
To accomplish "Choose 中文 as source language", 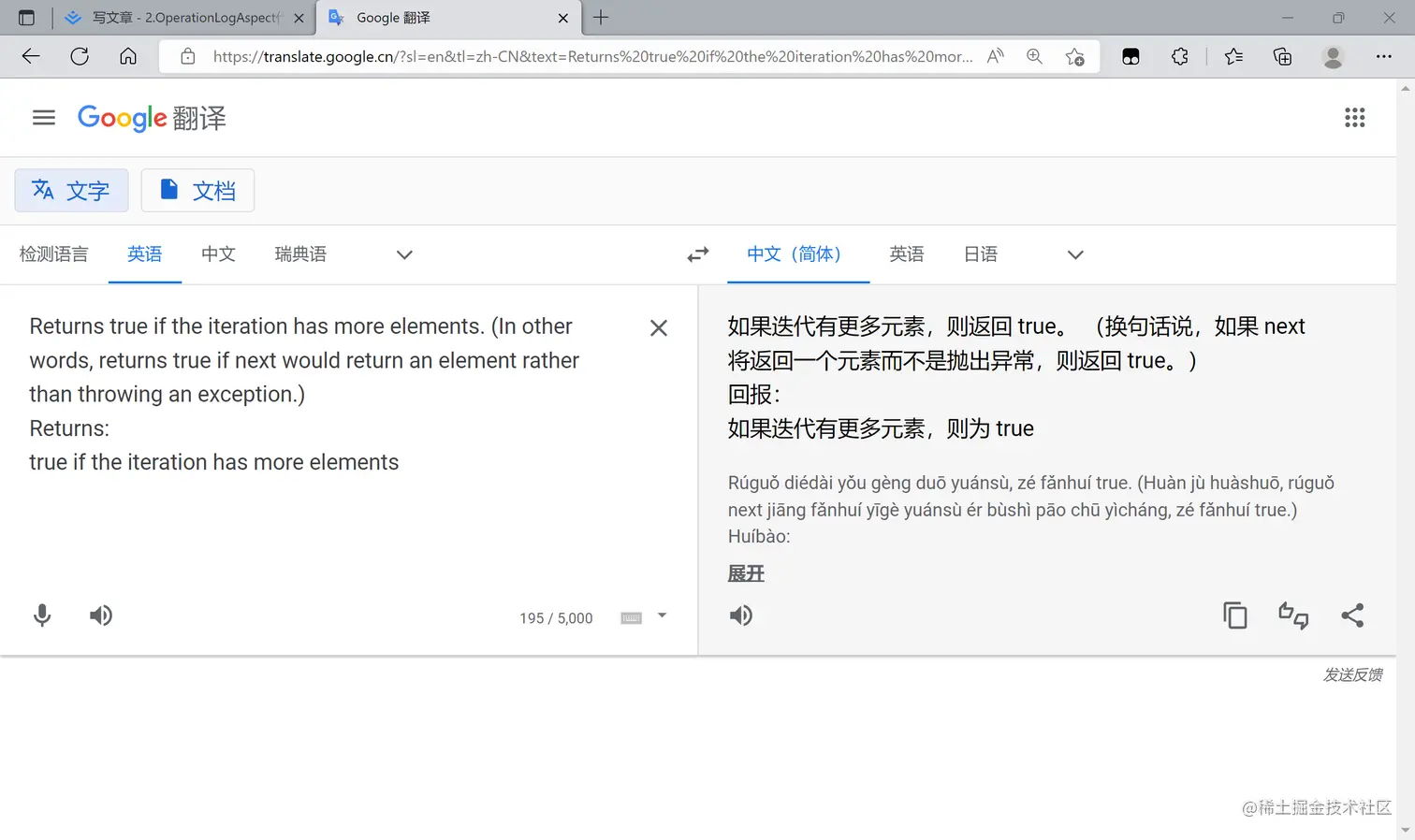I will [218, 254].
